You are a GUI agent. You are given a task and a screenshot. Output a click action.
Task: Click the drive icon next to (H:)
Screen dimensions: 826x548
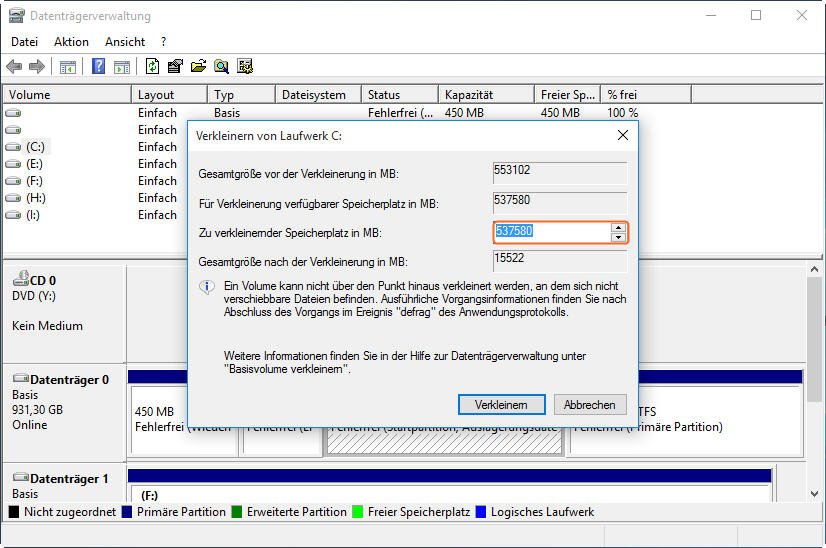[x=13, y=198]
